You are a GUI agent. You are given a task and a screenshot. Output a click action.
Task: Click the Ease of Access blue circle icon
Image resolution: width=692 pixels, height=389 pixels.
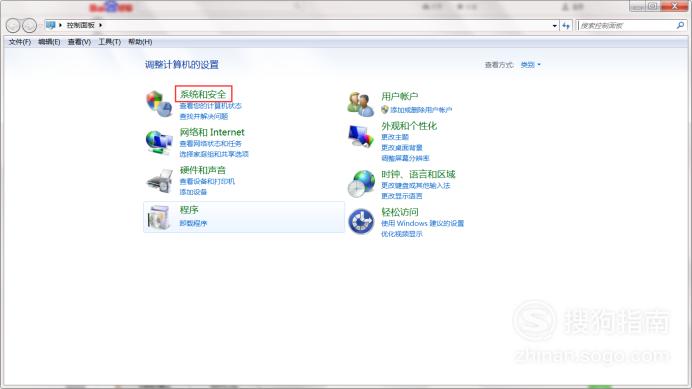361,221
